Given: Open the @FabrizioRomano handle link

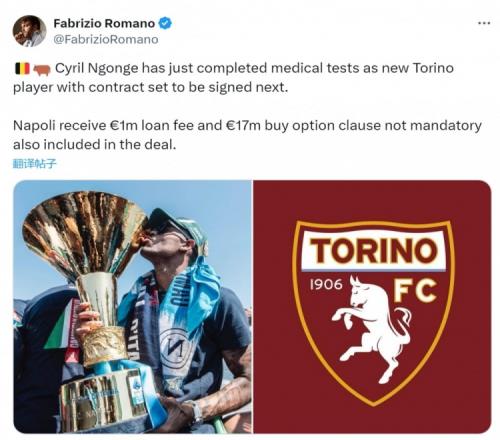Looking at the screenshot, I should click(106, 39).
